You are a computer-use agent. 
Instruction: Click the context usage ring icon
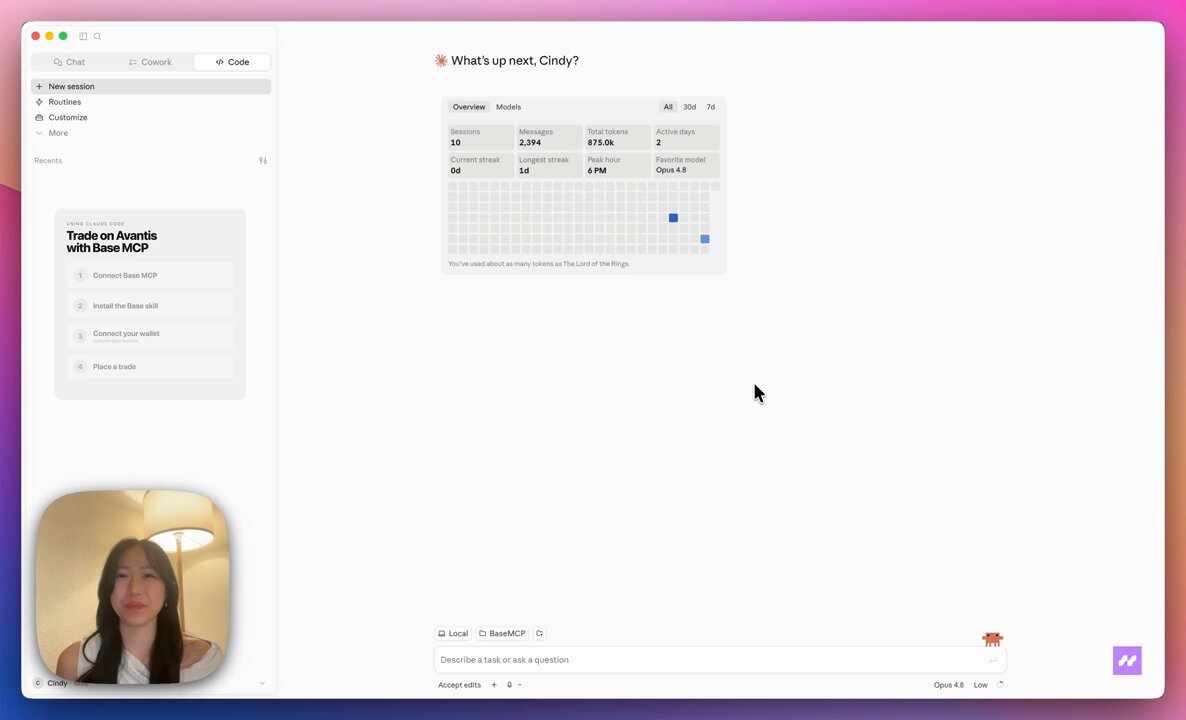pyautogui.click(x=1000, y=685)
